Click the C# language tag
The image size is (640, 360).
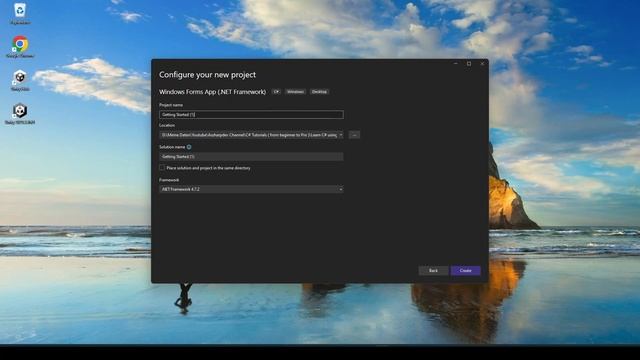[276, 92]
